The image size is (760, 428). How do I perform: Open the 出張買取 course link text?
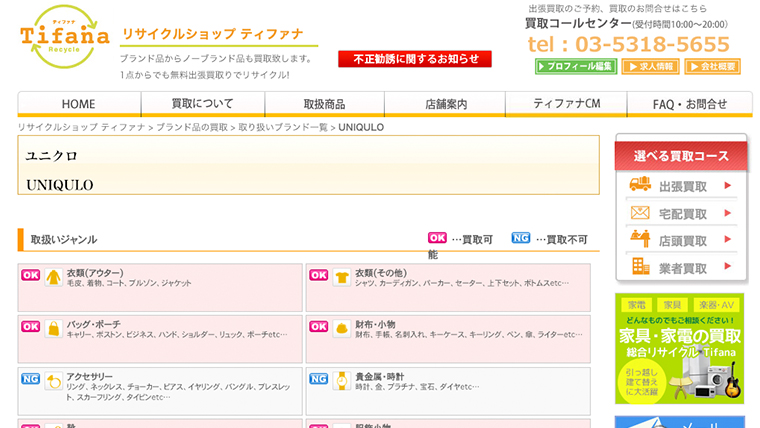pyautogui.click(x=682, y=187)
